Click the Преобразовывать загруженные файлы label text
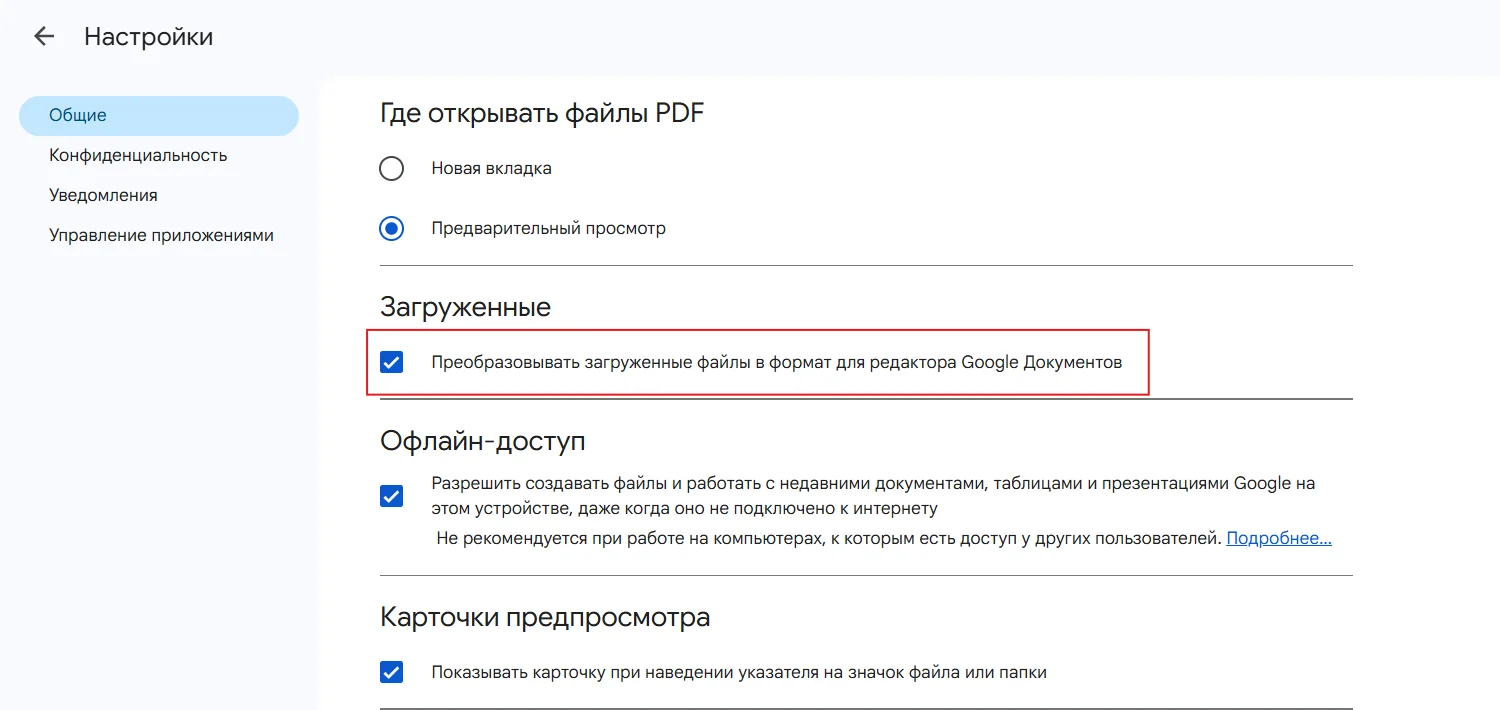This screenshot has width=1500, height=710. (x=776, y=362)
